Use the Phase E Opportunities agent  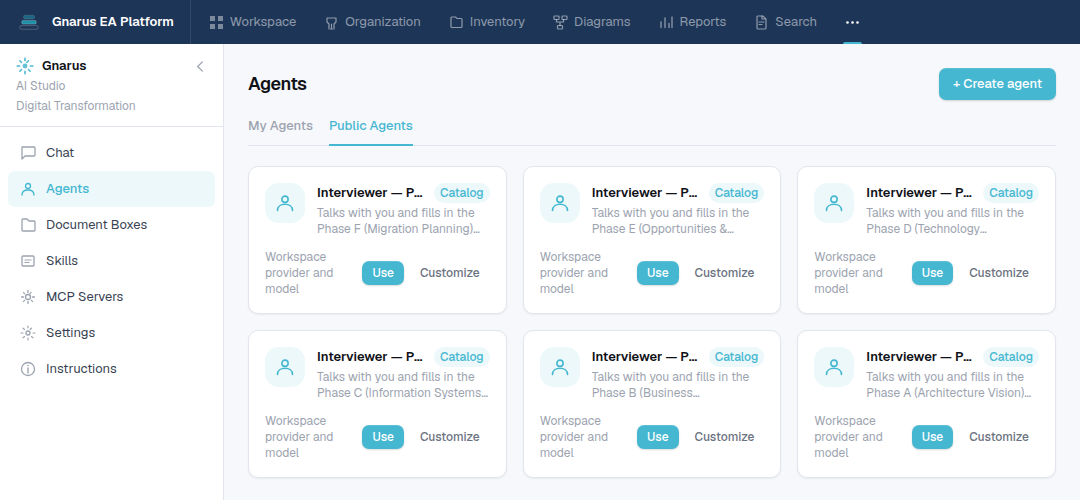coord(658,273)
